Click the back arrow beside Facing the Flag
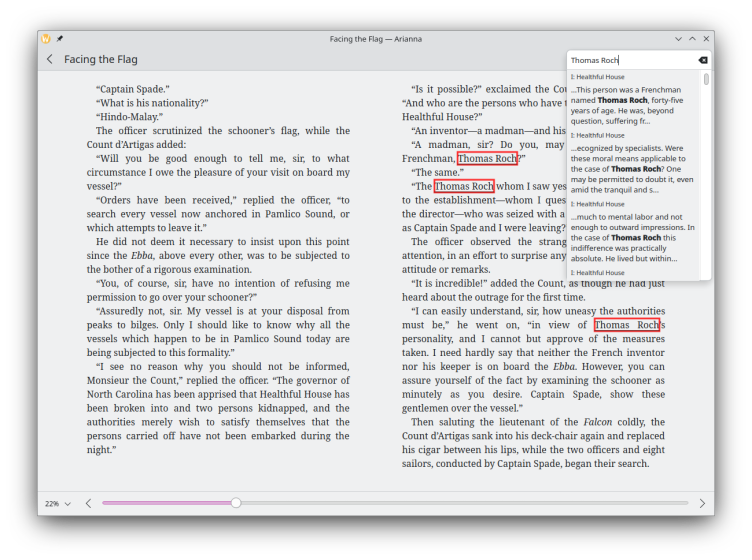The image size is (752, 560). [x=50, y=60]
